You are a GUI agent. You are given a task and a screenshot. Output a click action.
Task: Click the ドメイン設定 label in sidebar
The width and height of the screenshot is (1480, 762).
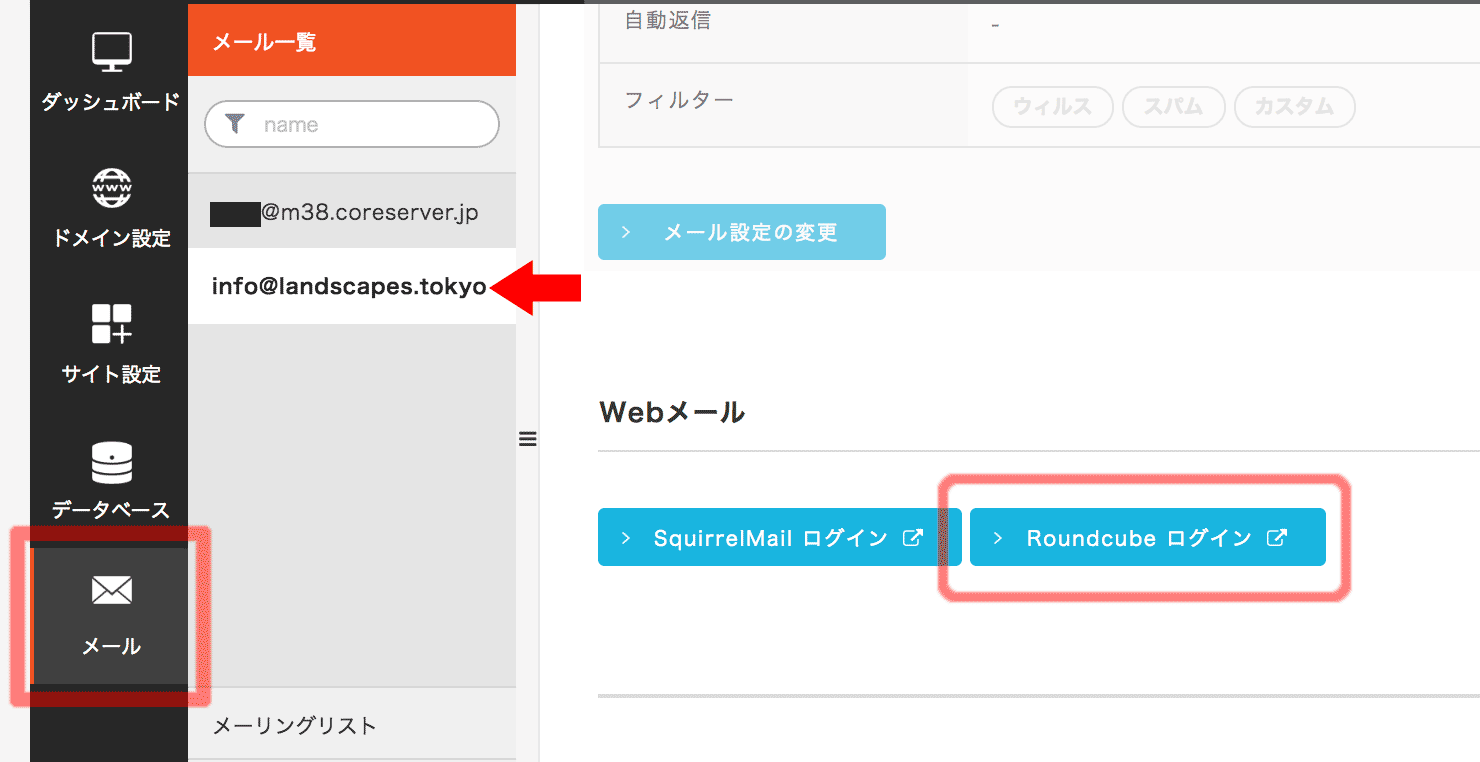tap(111, 239)
